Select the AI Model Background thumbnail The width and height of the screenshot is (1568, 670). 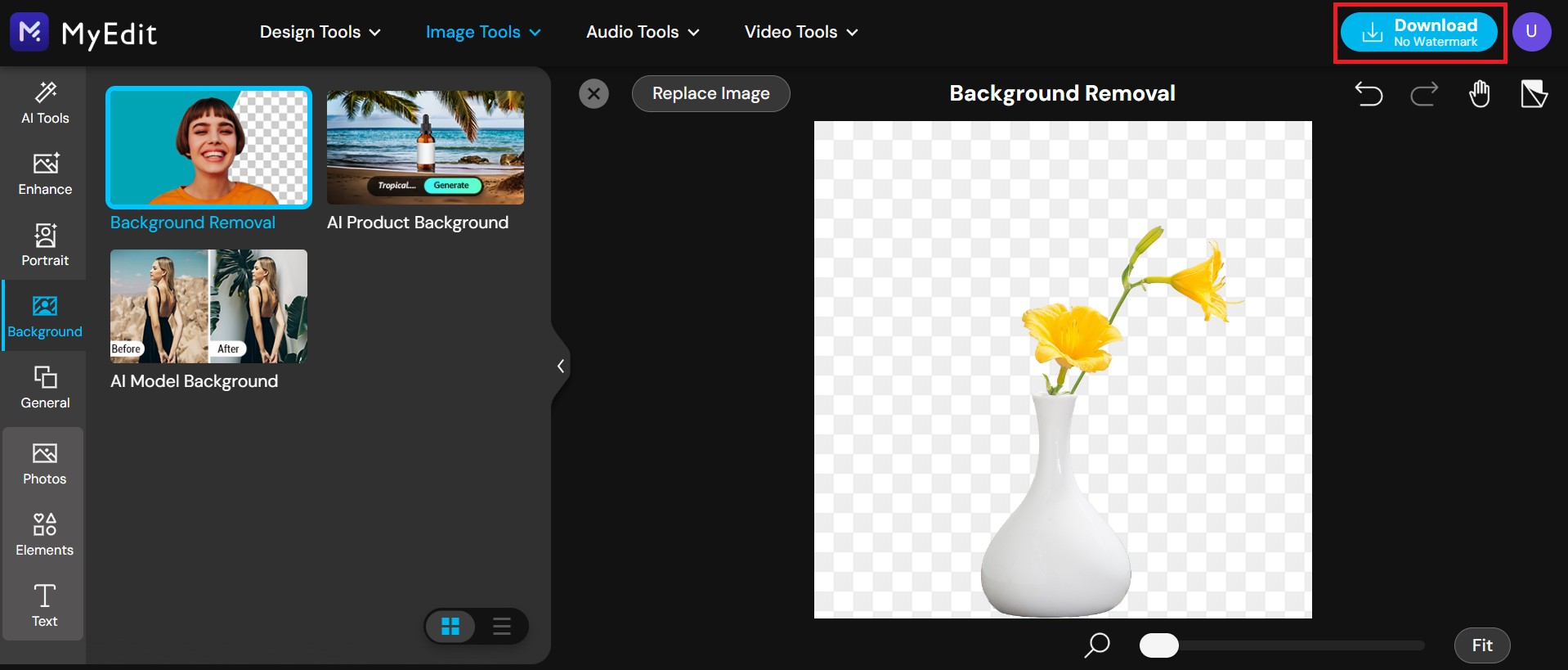click(x=209, y=306)
